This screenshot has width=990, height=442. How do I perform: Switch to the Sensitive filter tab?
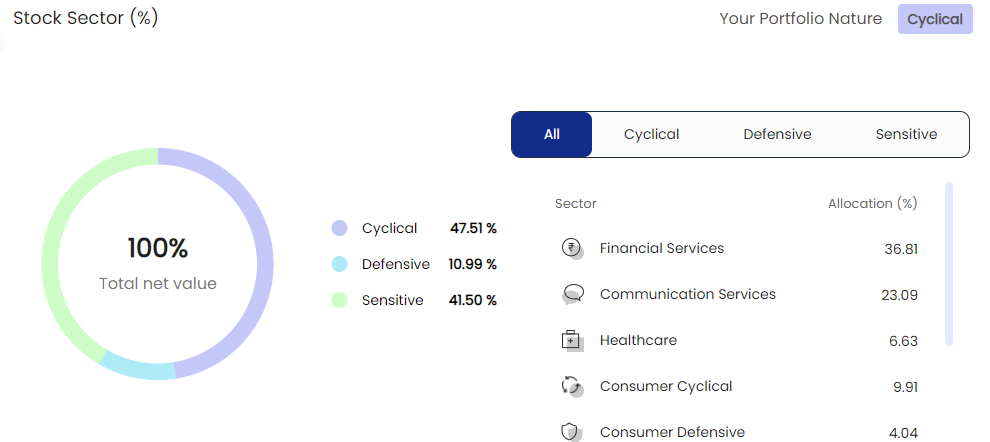pos(906,134)
